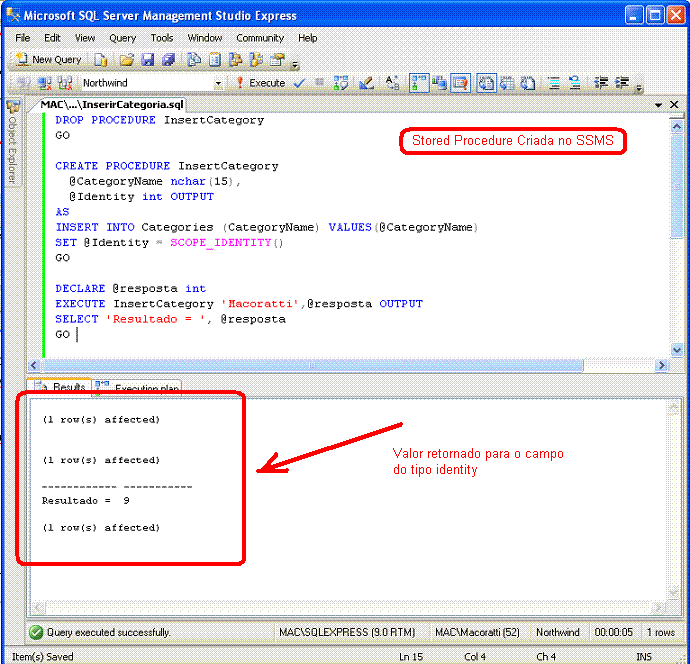
Task: Click the Open File folder icon
Action: 127,59
